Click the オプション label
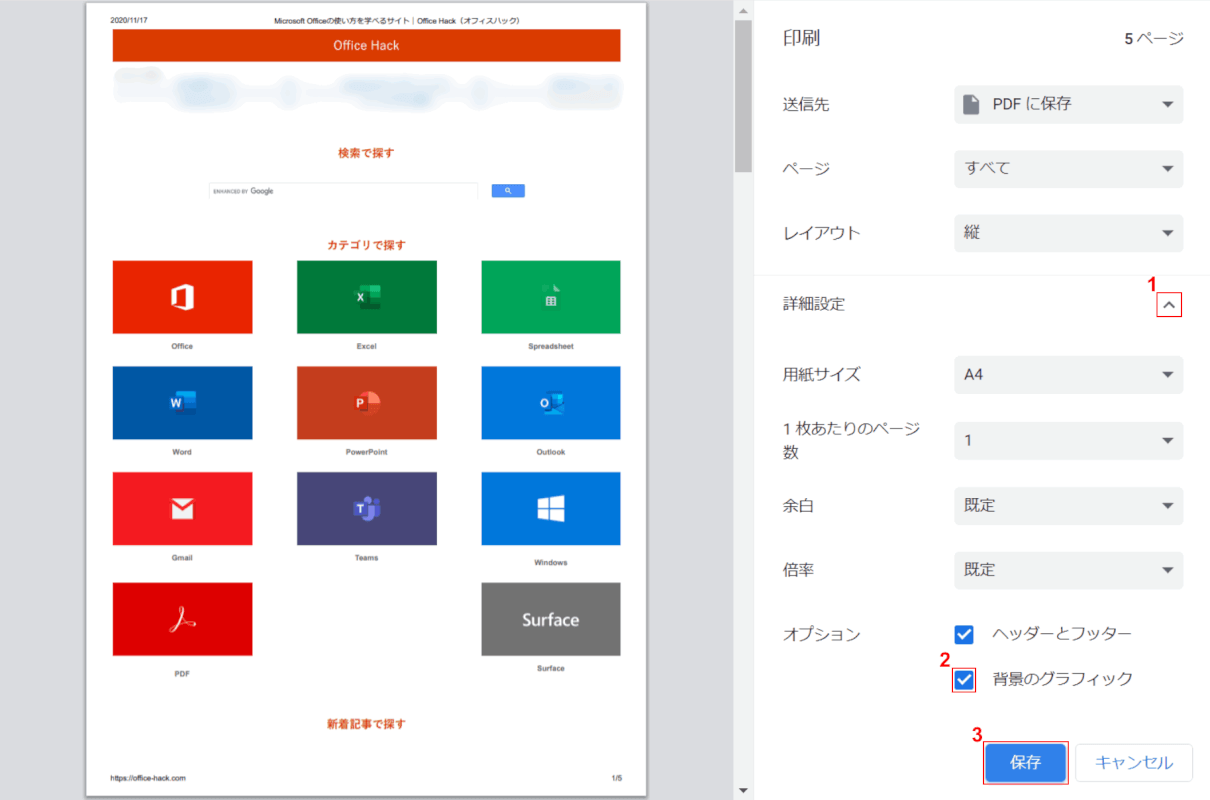 [x=821, y=634]
